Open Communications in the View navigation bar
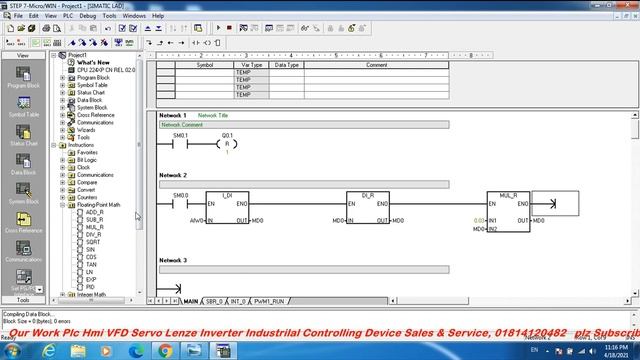 [x=23, y=251]
